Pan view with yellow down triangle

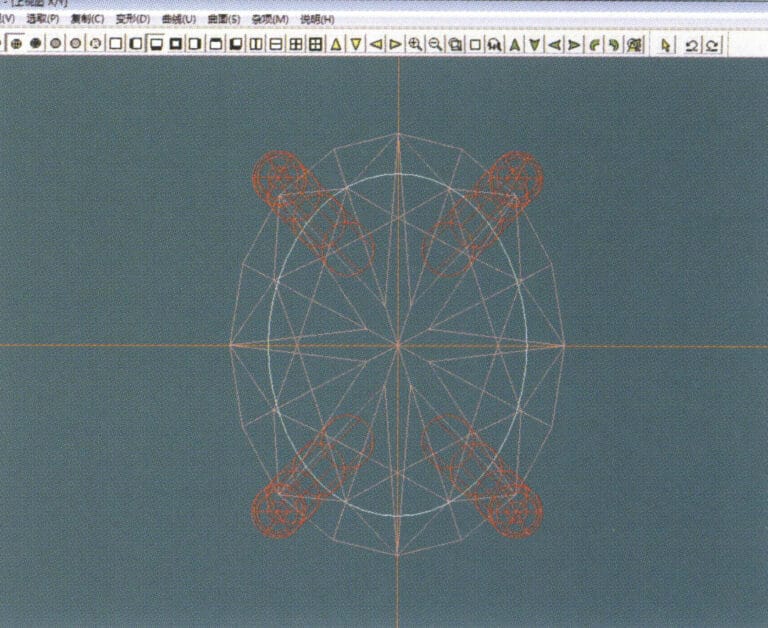pos(356,44)
